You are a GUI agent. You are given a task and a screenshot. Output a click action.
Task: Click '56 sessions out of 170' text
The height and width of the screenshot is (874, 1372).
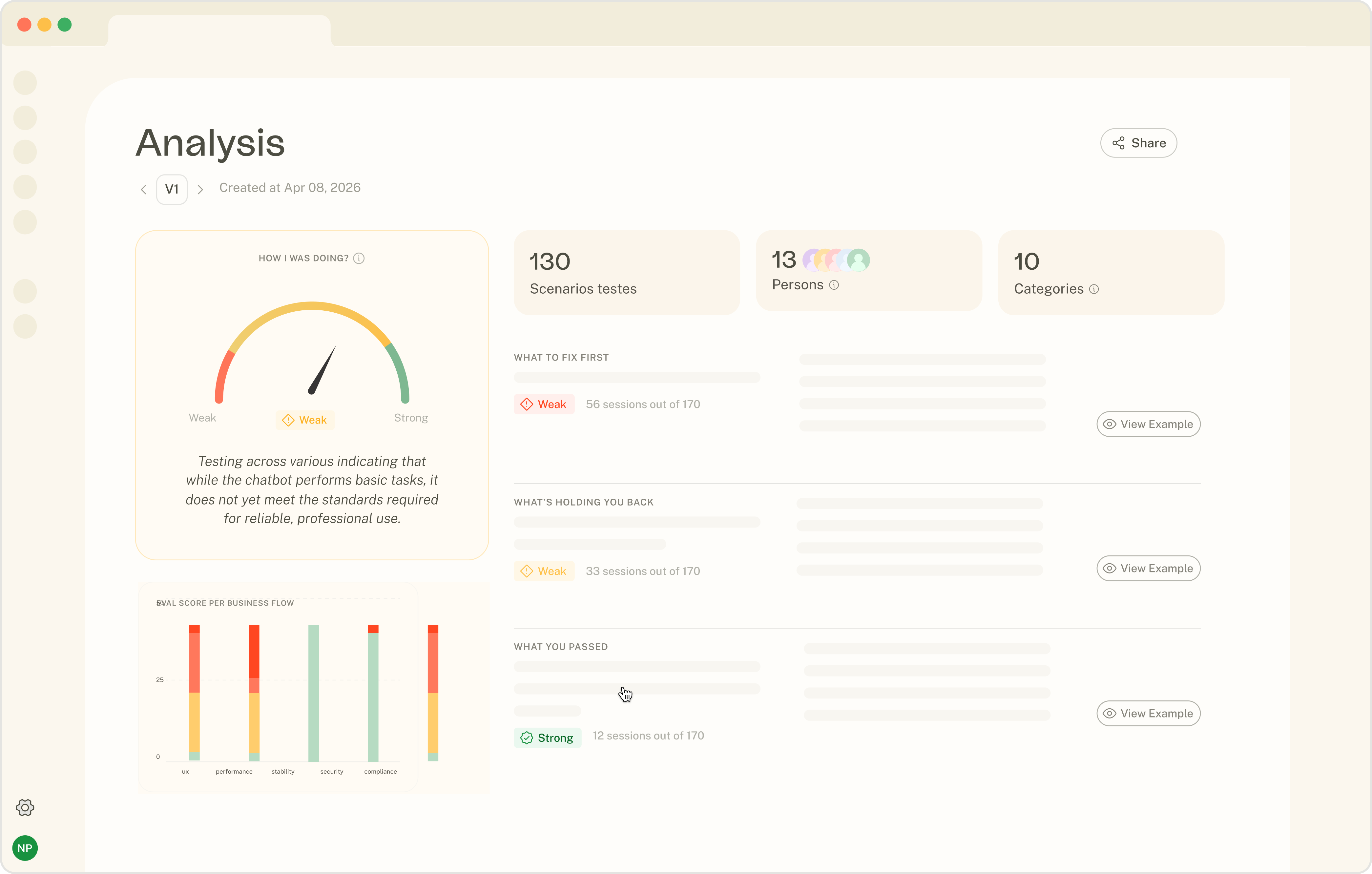(x=643, y=404)
